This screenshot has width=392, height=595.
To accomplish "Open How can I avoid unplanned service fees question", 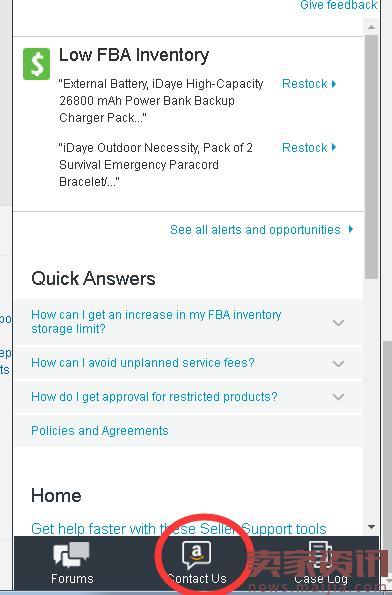I will pyautogui.click(x=143, y=363).
